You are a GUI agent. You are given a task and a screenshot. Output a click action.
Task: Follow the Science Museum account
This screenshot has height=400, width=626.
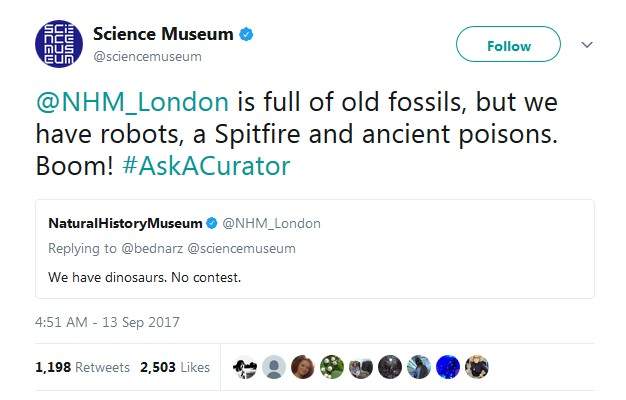[x=508, y=46]
